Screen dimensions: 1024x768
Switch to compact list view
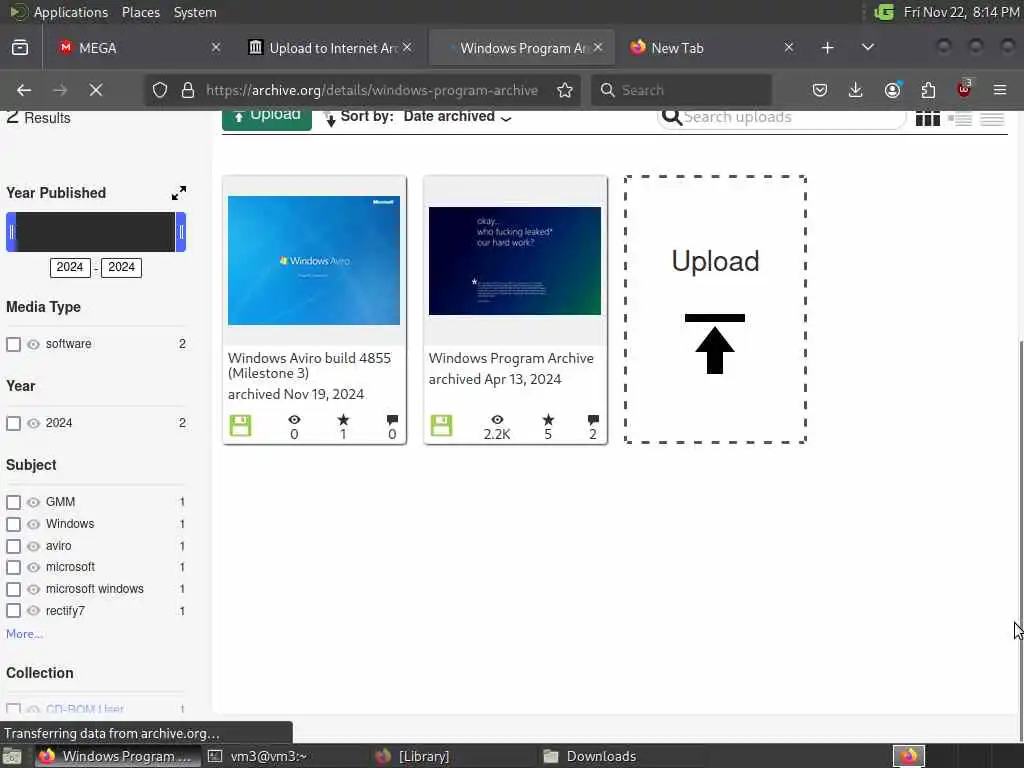click(992, 118)
